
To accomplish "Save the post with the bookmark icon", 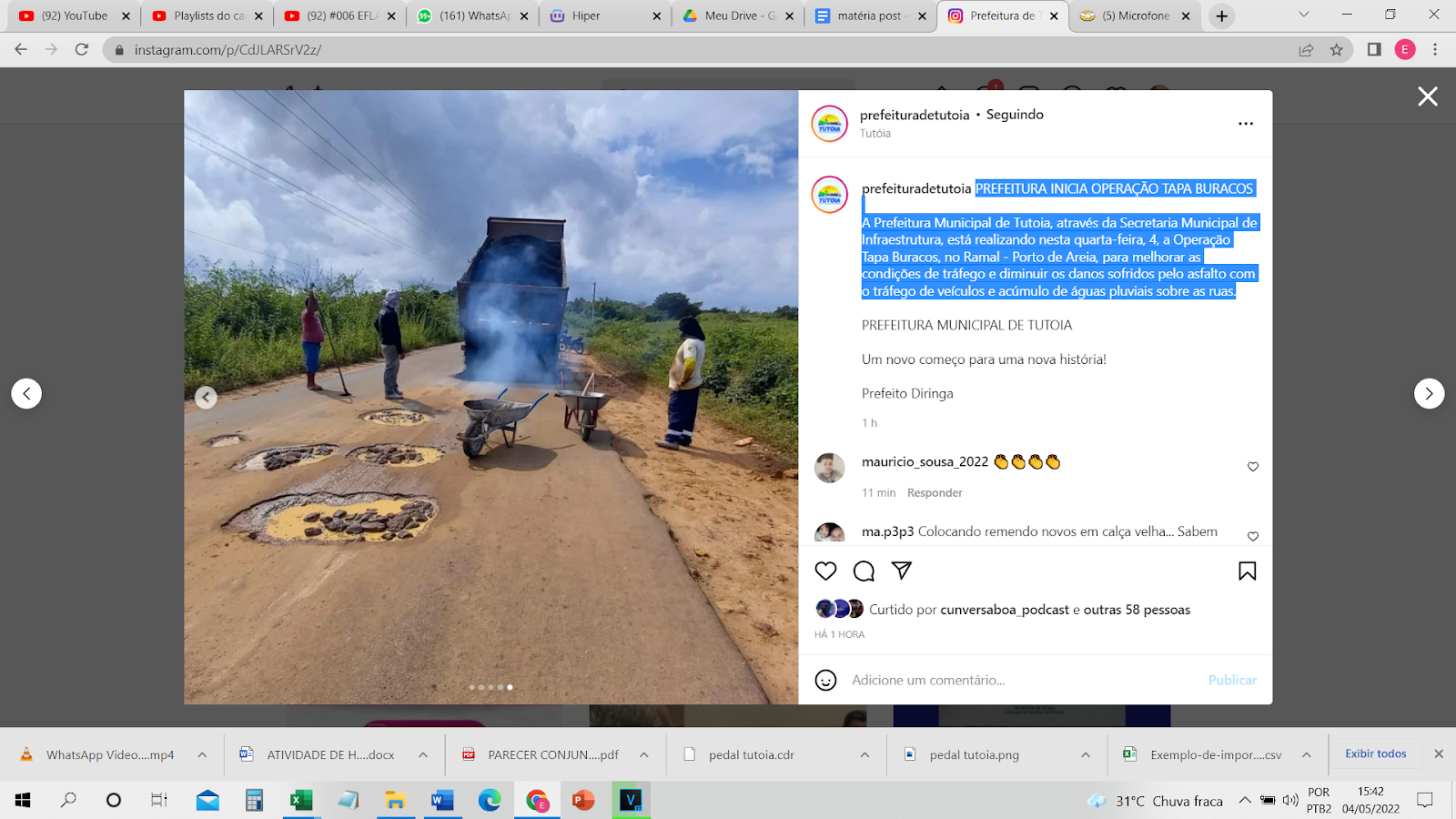I will [x=1247, y=571].
